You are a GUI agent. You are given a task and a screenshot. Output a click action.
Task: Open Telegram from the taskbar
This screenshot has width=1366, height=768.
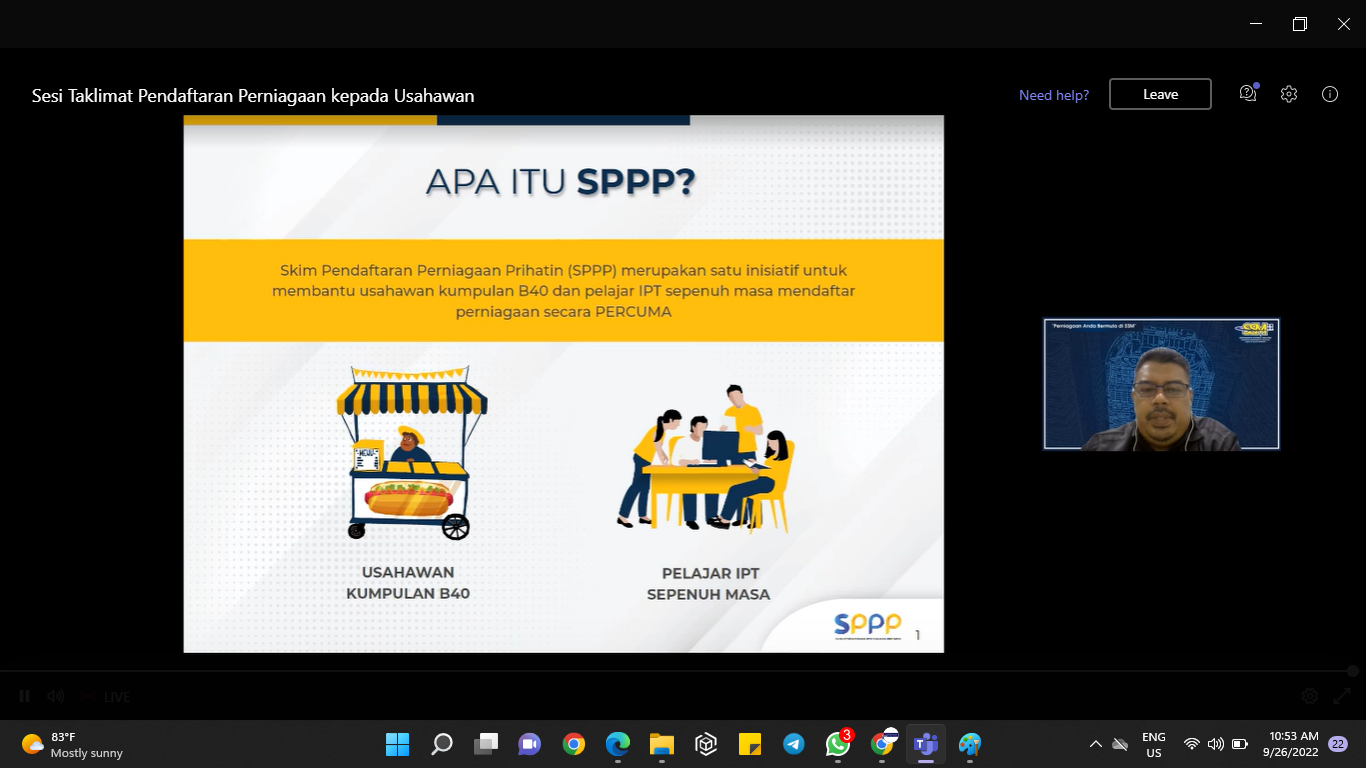794,744
